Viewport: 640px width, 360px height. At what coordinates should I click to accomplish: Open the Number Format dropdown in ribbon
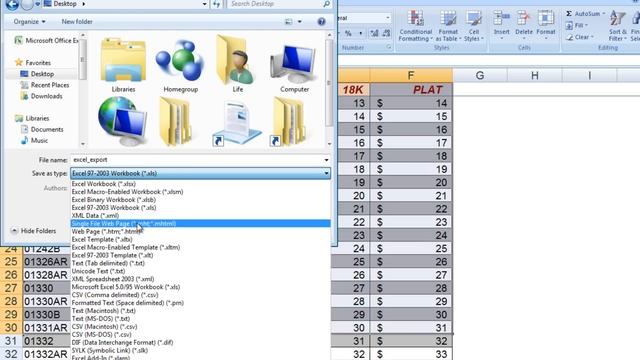tap(387, 18)
